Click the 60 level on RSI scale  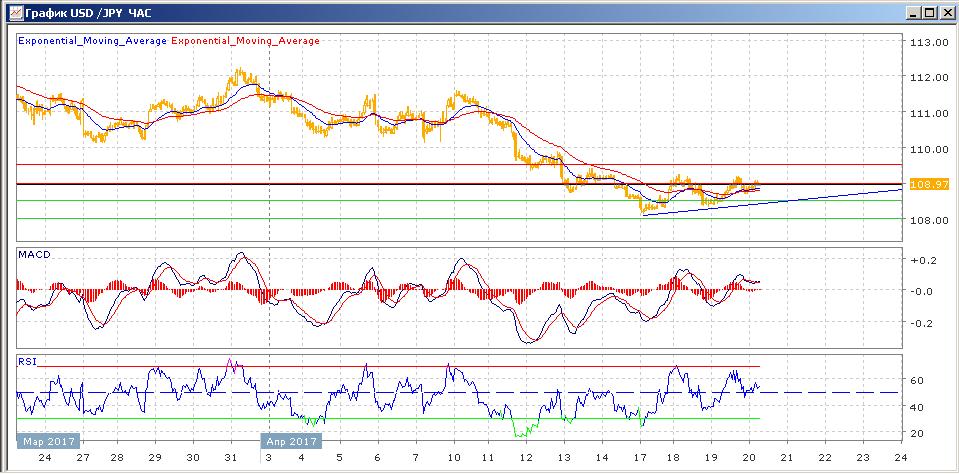click(x=916, y=380)
